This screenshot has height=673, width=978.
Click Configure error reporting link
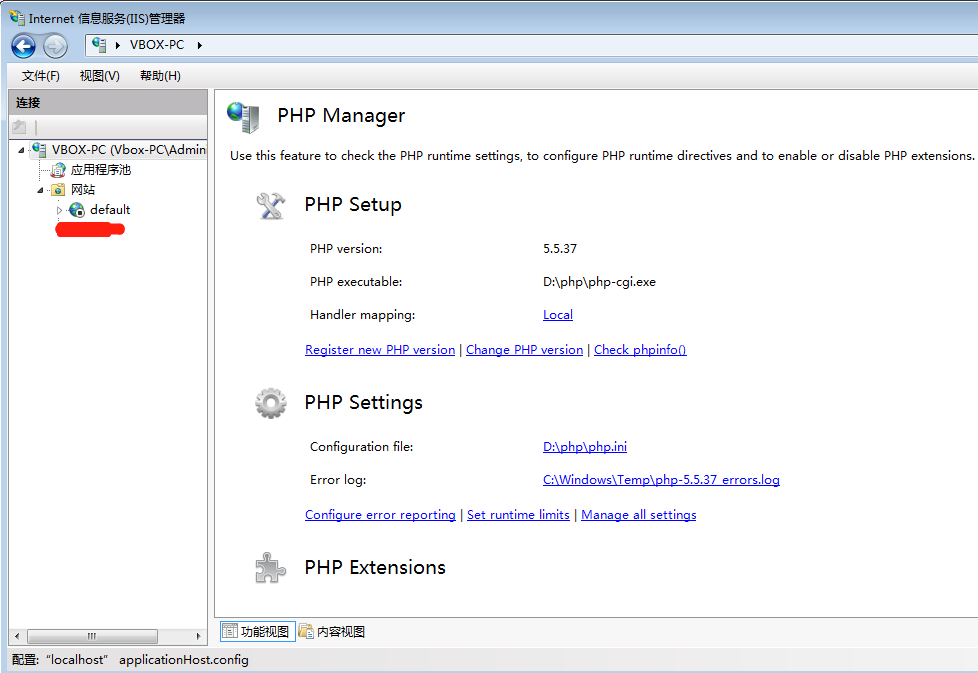pos(380,515)
